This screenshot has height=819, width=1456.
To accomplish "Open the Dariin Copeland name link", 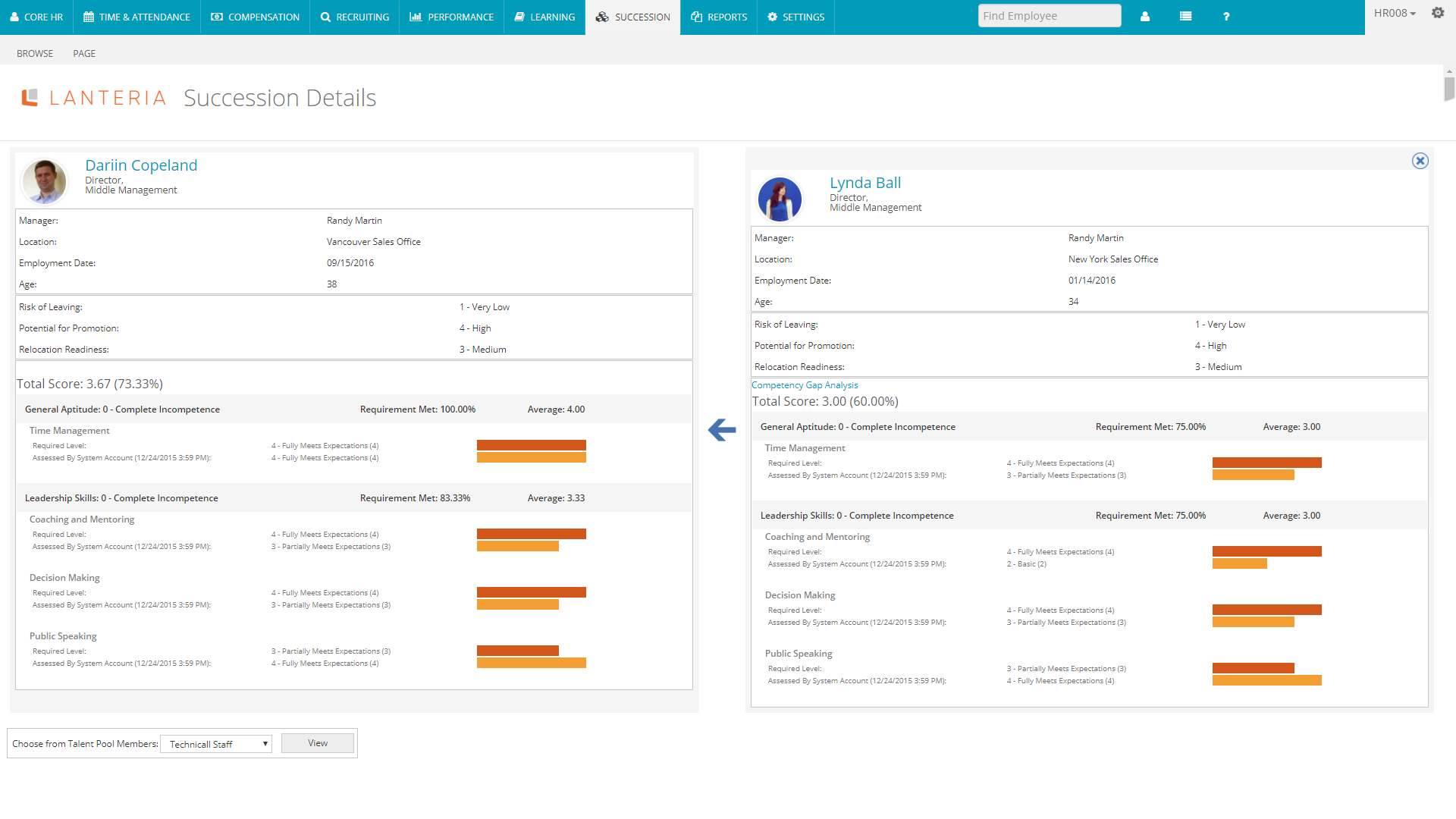I will pyautogui.click(x=141, y=165).
